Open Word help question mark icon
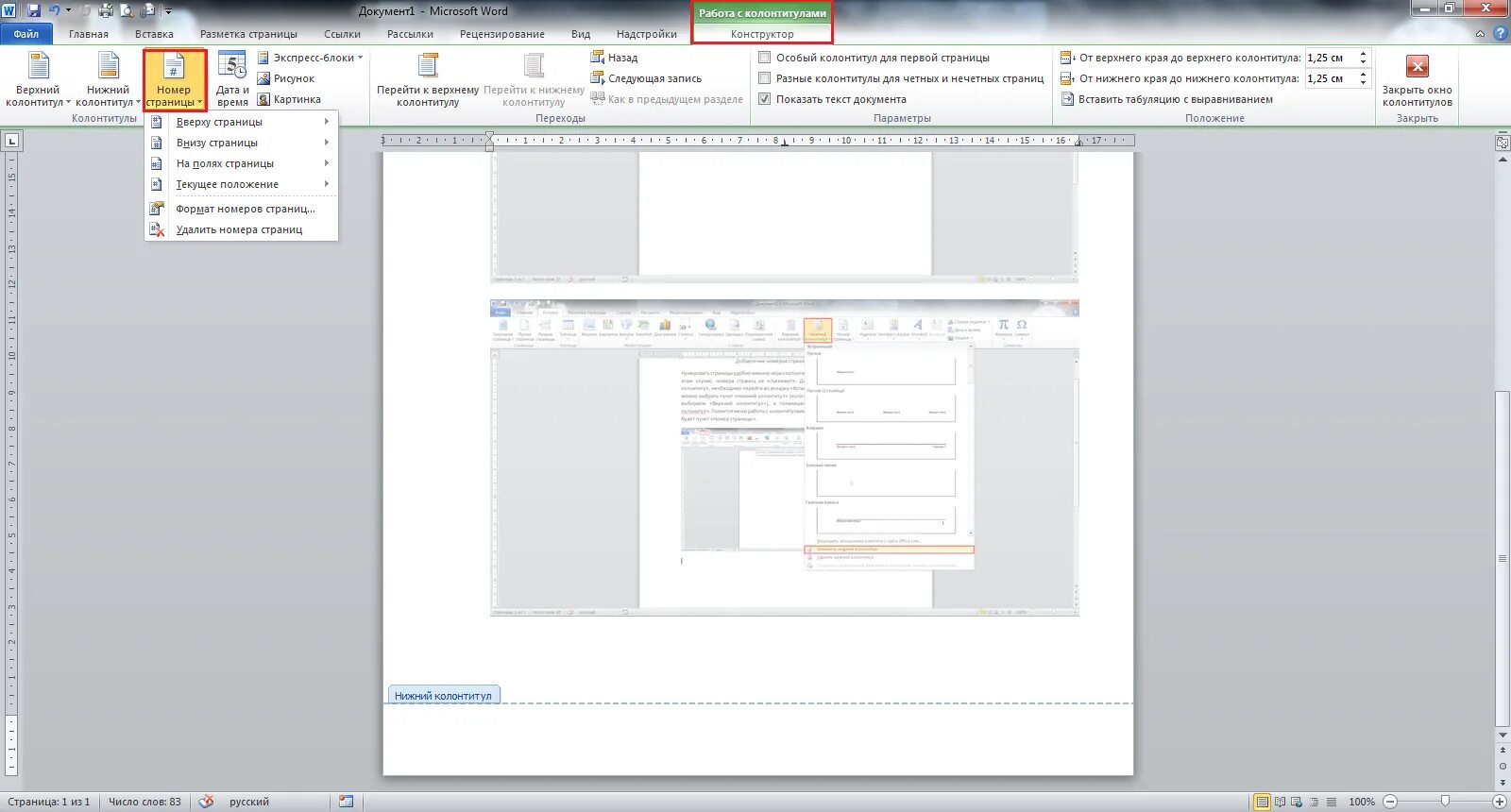Screen dimensions: 1511x812 pyautogui.click(x=1500, y=34)
